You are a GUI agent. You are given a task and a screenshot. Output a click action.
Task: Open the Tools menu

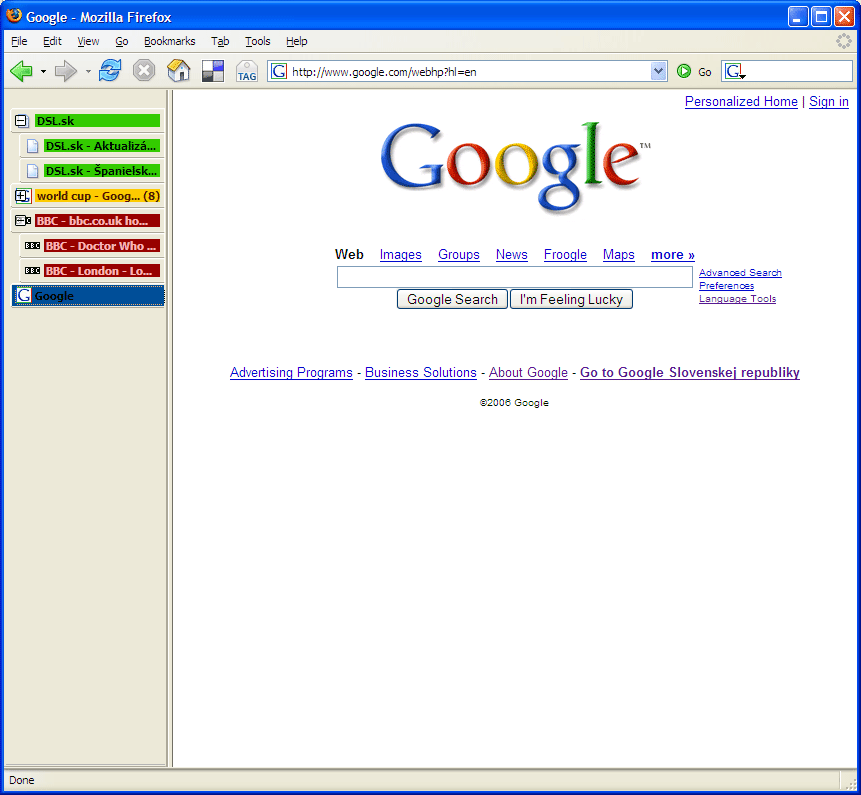258,41
